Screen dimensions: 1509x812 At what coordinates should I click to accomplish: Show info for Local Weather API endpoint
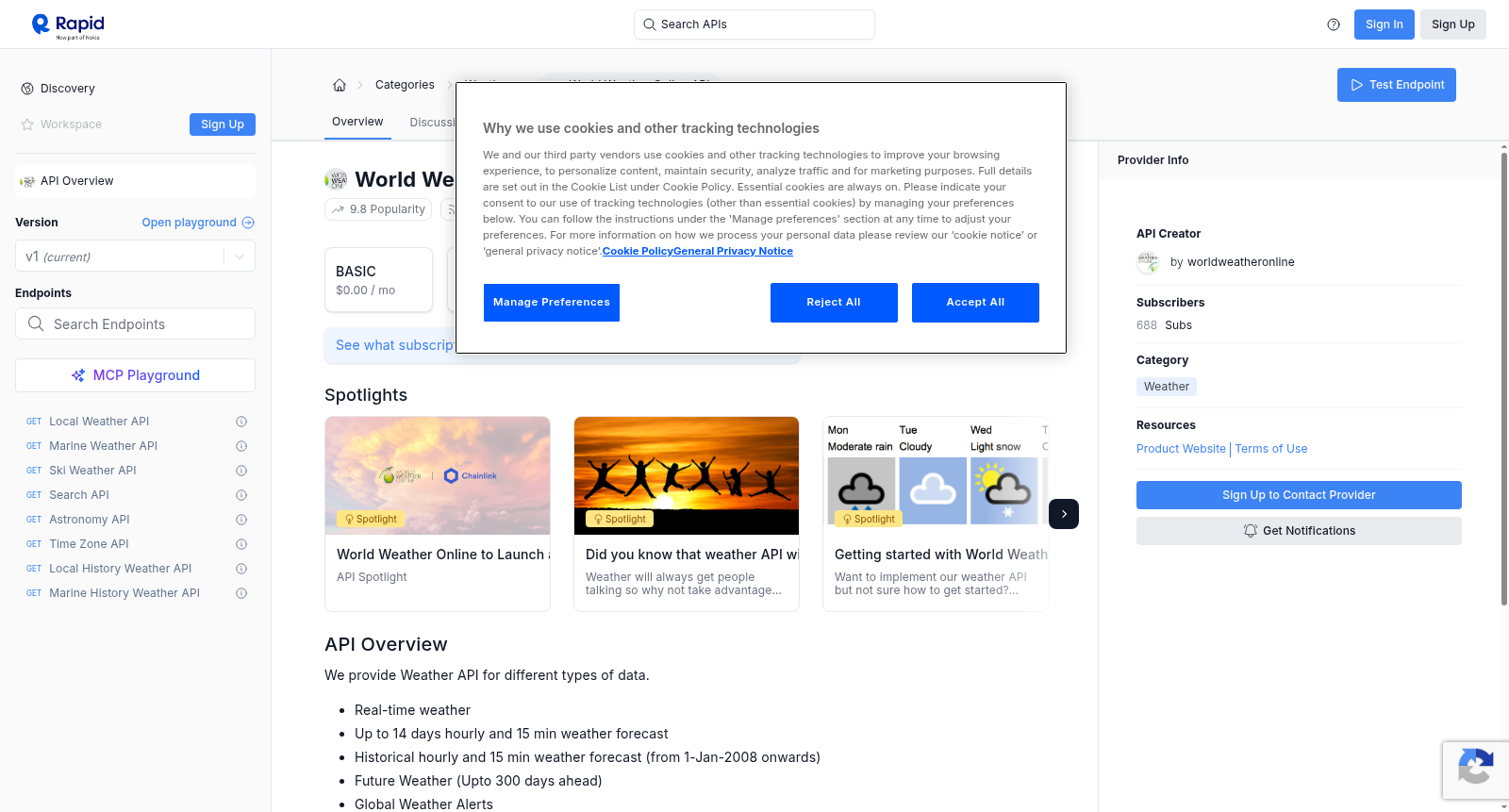coord(241,422)
